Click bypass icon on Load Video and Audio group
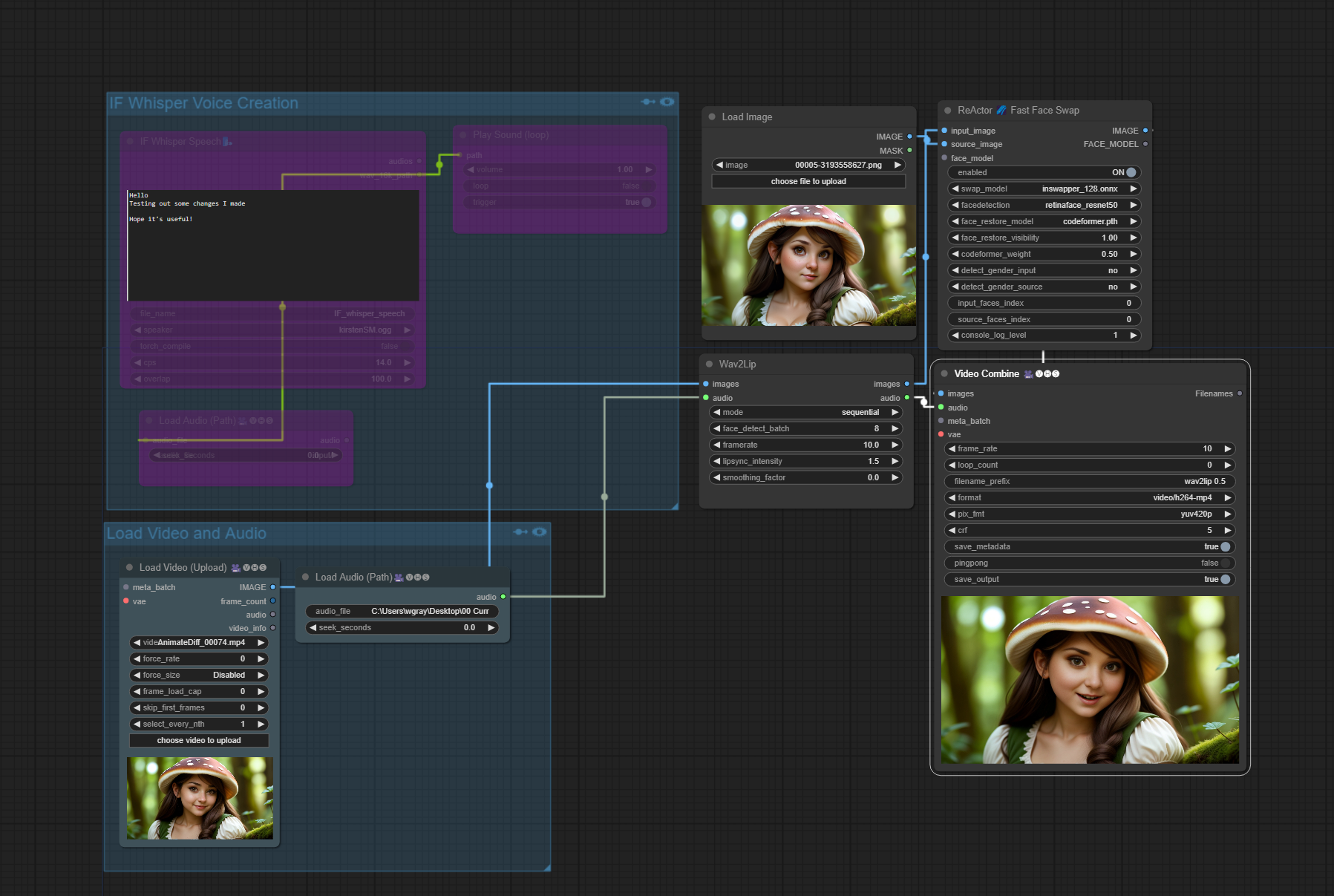The image size is (1334, 896). click(x=520, y=532)
